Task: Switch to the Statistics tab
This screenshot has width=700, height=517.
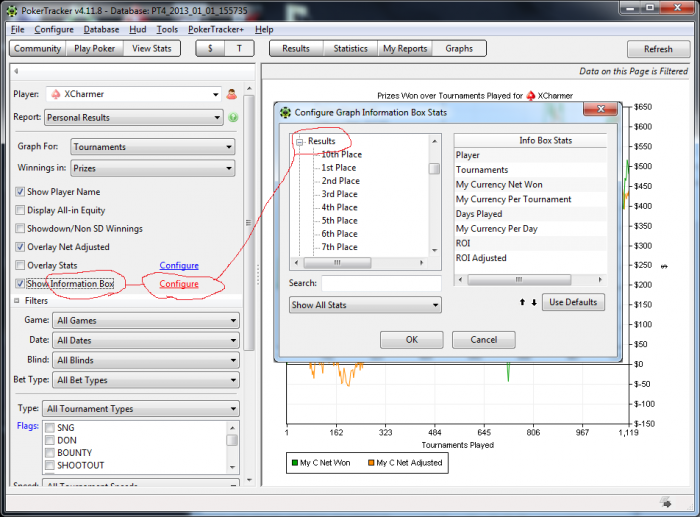Action: pyautogui.click(x=350, y=49)
